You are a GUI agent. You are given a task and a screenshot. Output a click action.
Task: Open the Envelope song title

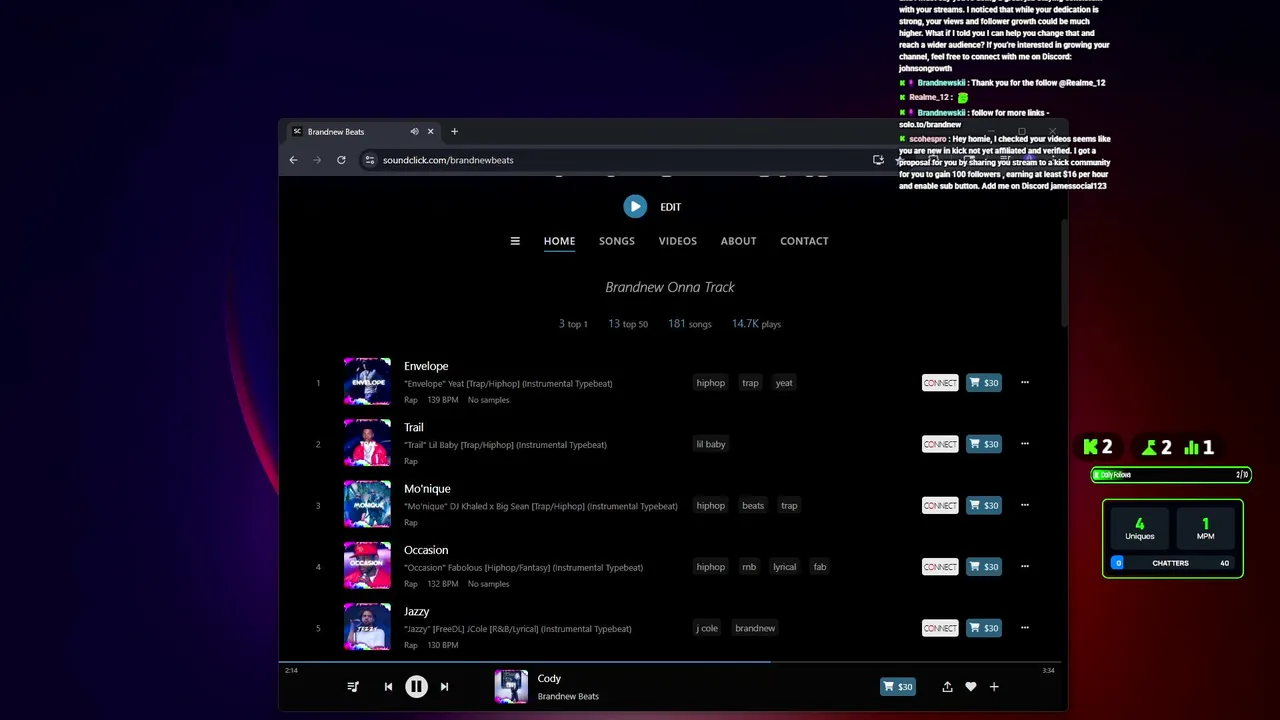[426, 366]
